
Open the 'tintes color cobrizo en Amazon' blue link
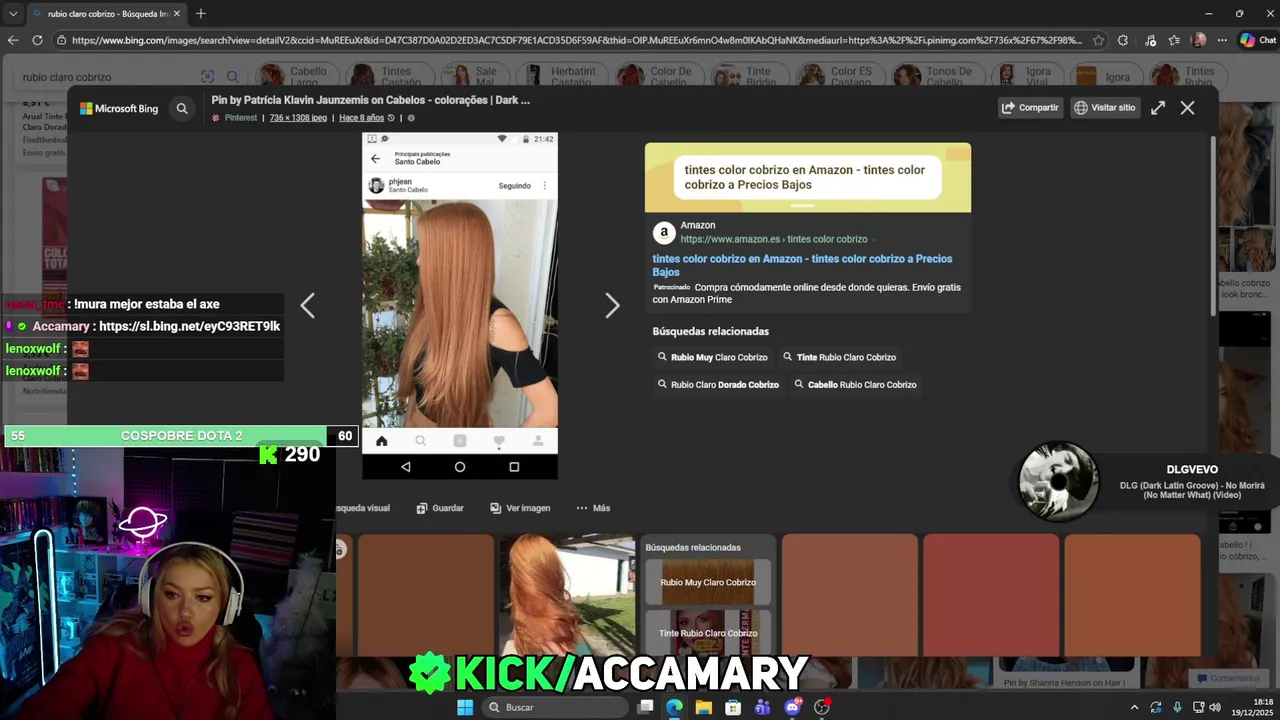point(802,265)
